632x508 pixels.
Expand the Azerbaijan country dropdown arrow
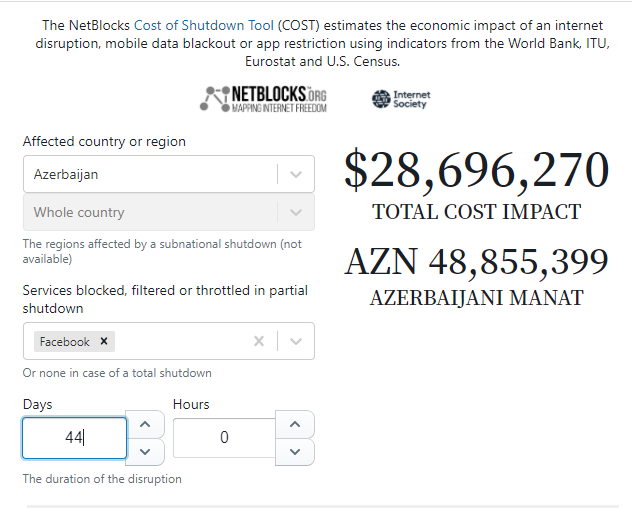click(x=296, y=174)
